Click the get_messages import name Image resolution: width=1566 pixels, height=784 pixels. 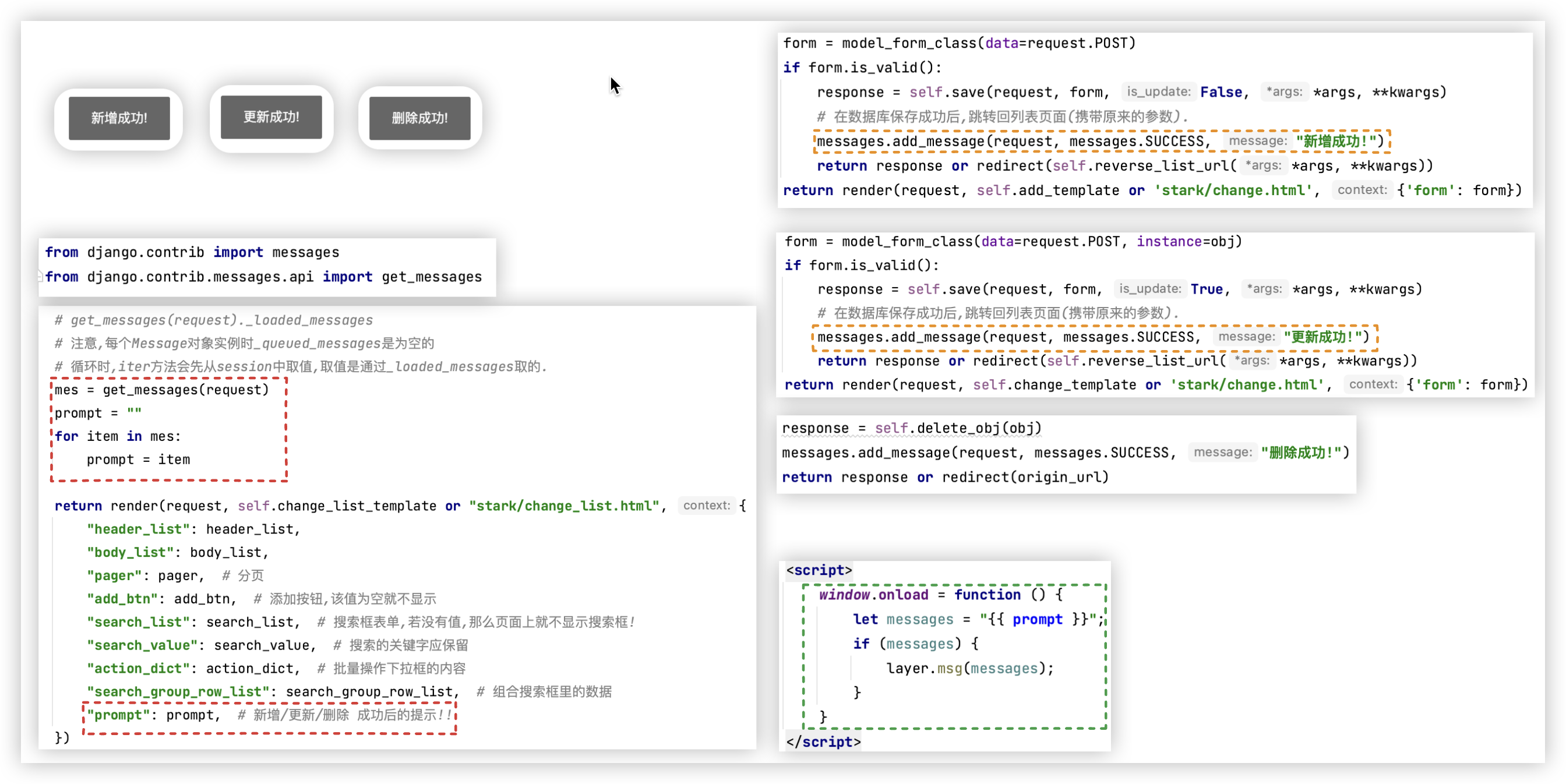click(432, 277)
